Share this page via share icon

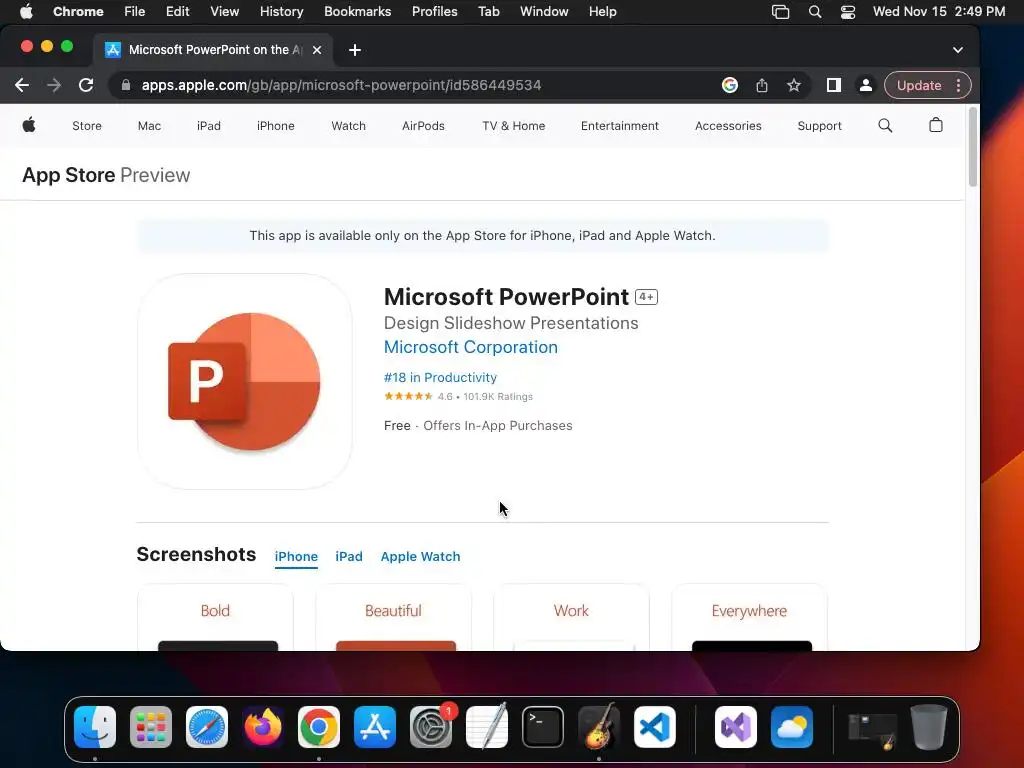(761, 85)
